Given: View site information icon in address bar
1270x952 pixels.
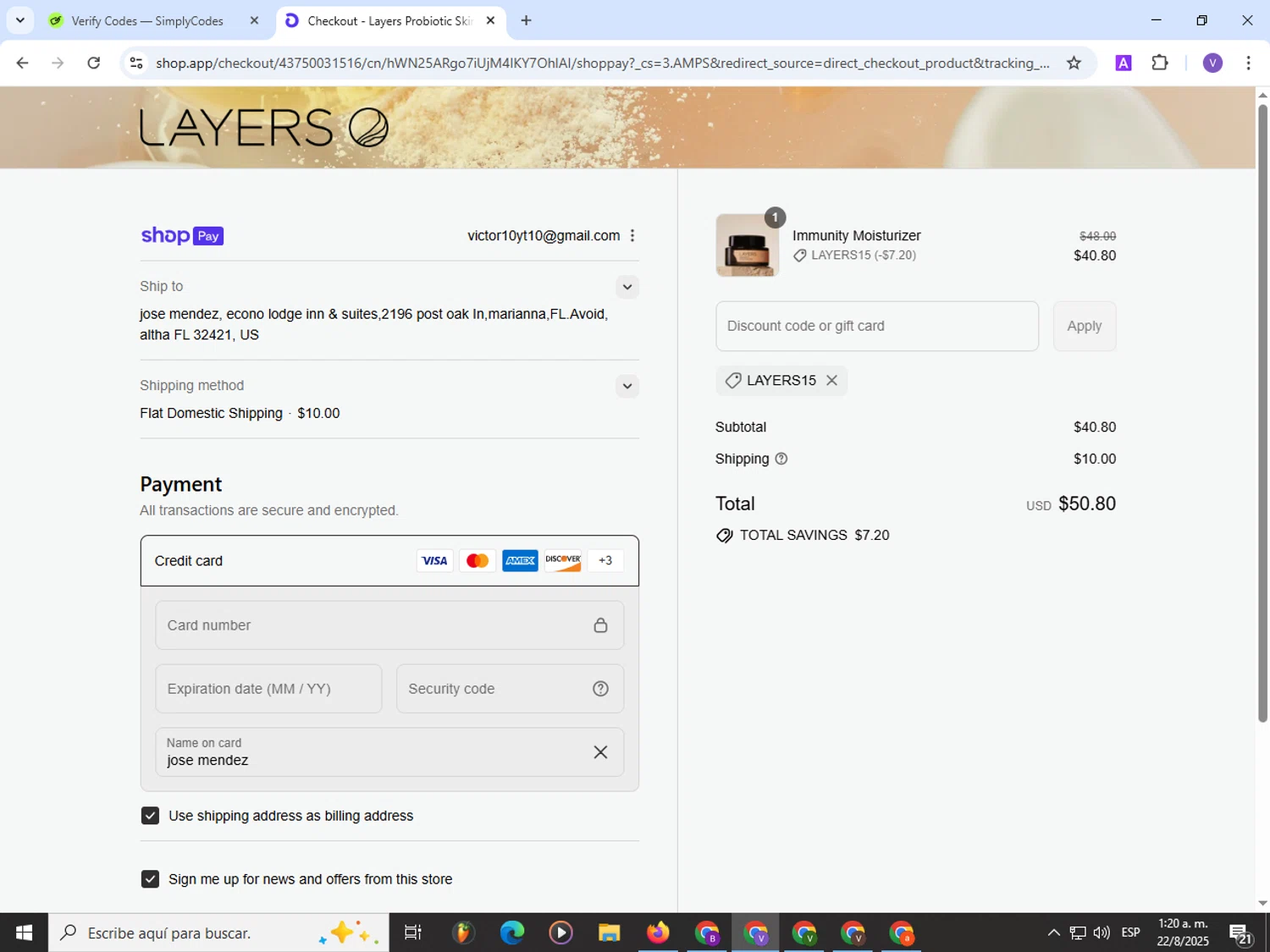Looking at the screenshot, I should coord(136,63).
